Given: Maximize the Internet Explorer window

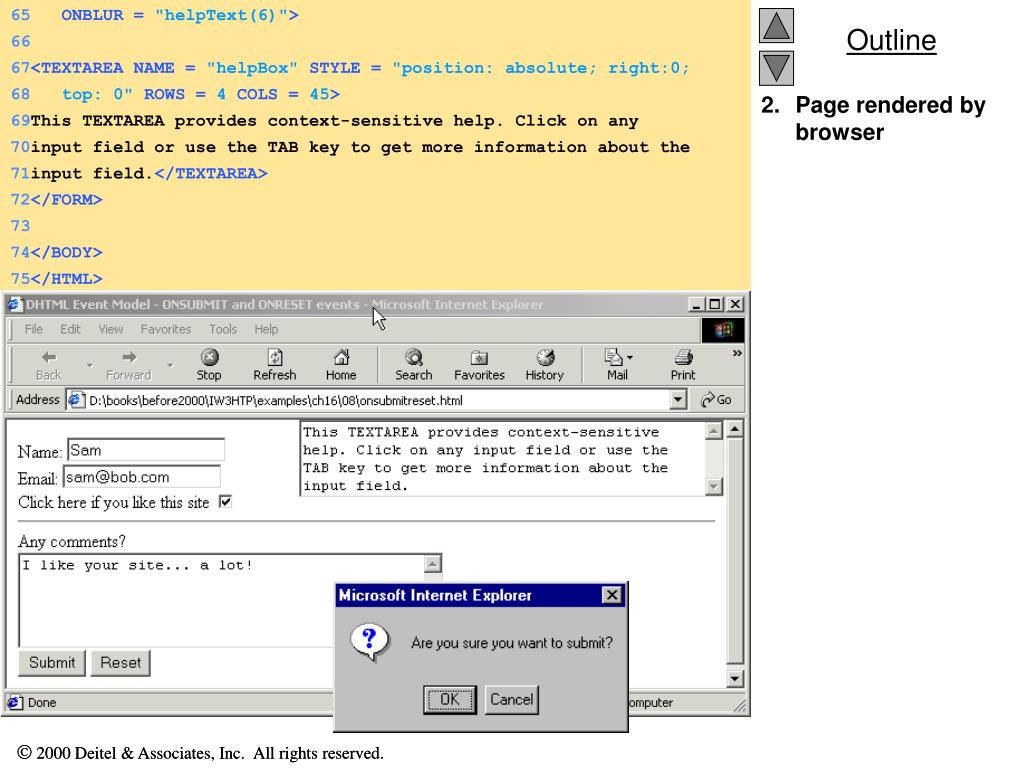Looking at the screenshot, I should (x=715, y=304).
